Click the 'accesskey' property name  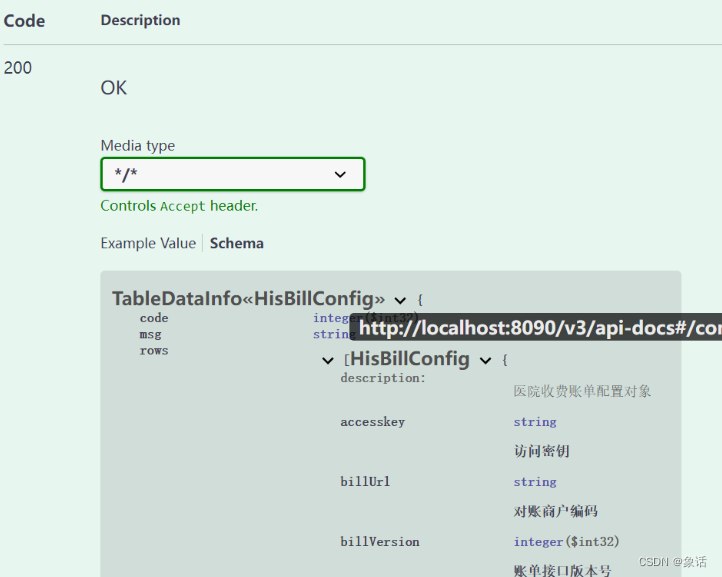[373, 422]
